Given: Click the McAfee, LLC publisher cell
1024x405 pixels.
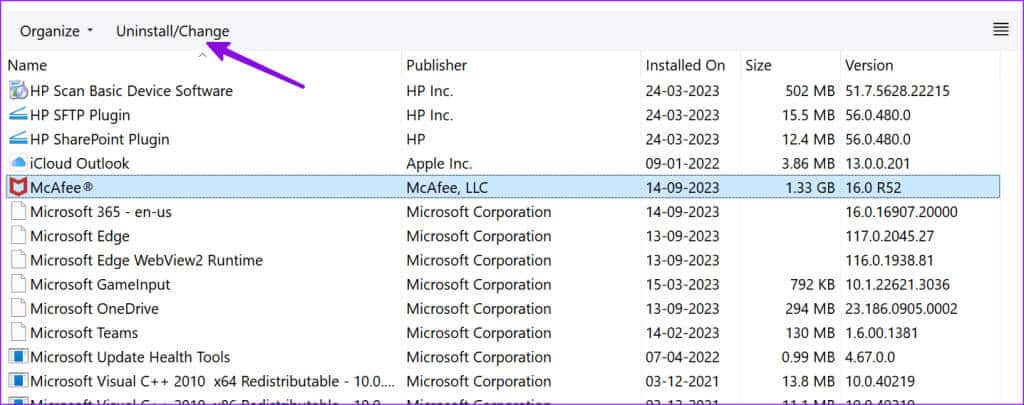Looking at the screenshot, I should (447, 187).
